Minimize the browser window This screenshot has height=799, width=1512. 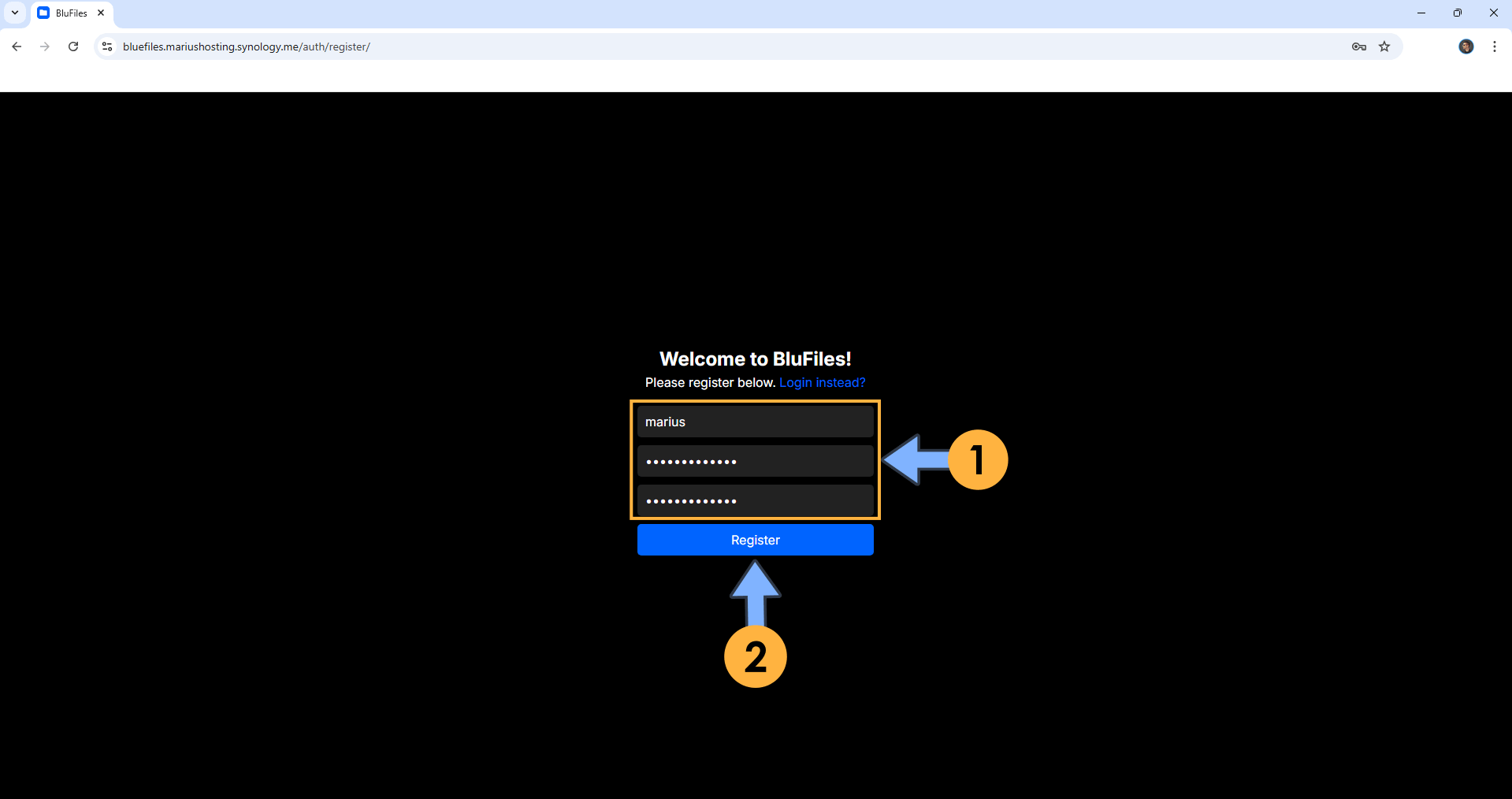coord(1421,13)
